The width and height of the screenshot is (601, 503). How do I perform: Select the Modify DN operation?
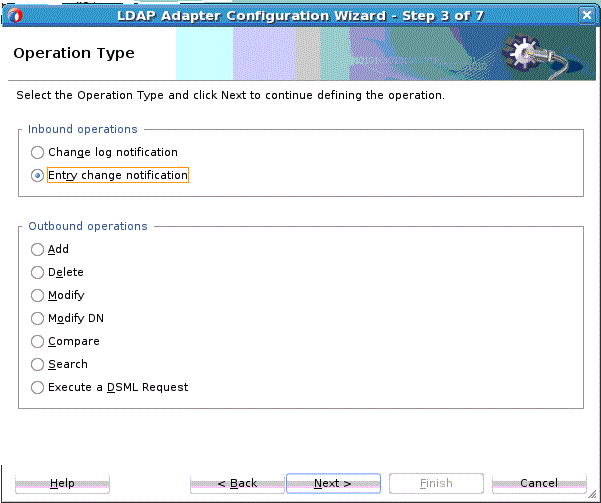(37, 319)
